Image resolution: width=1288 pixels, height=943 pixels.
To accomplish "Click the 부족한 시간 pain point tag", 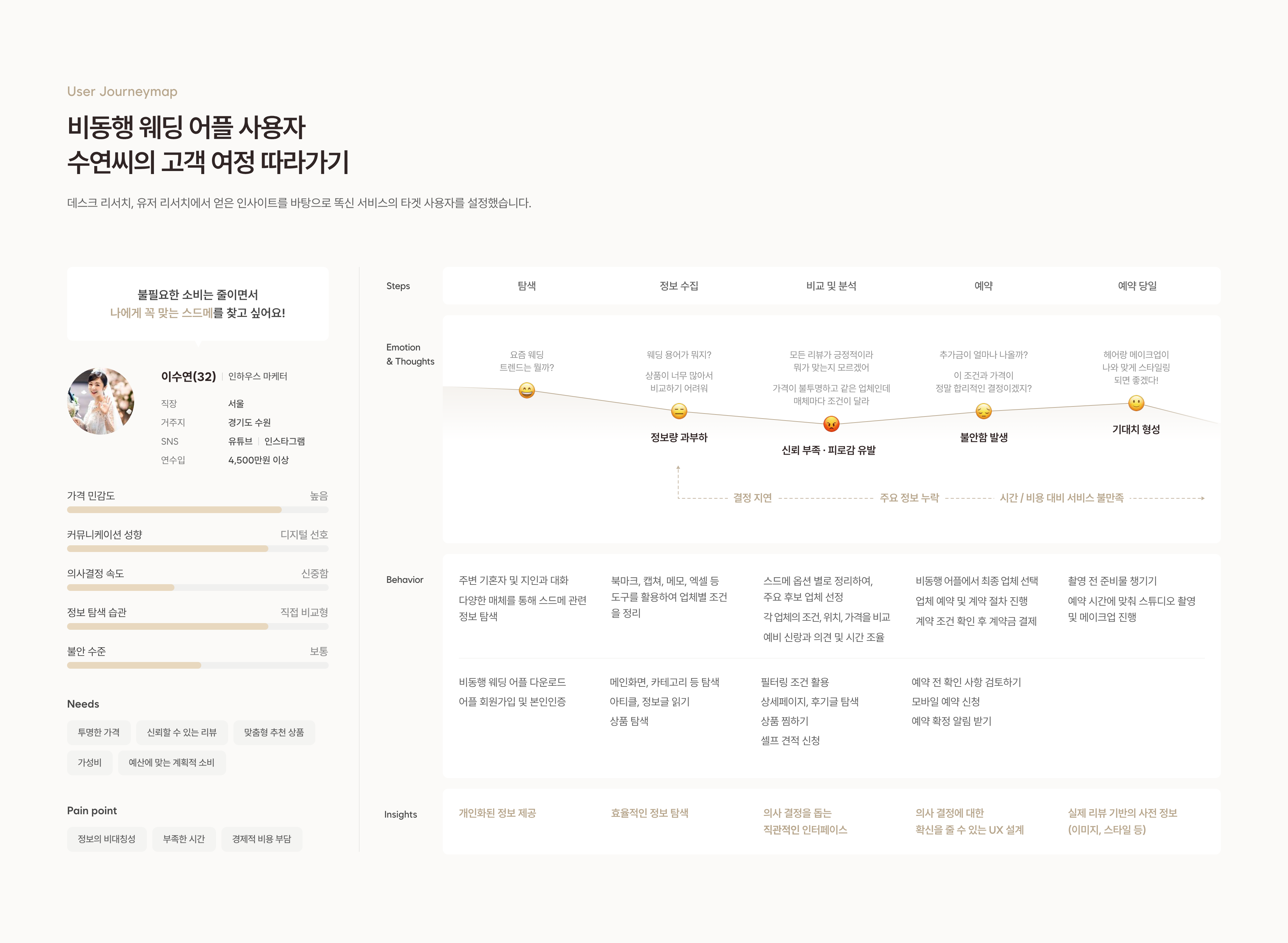I will 184,839.
